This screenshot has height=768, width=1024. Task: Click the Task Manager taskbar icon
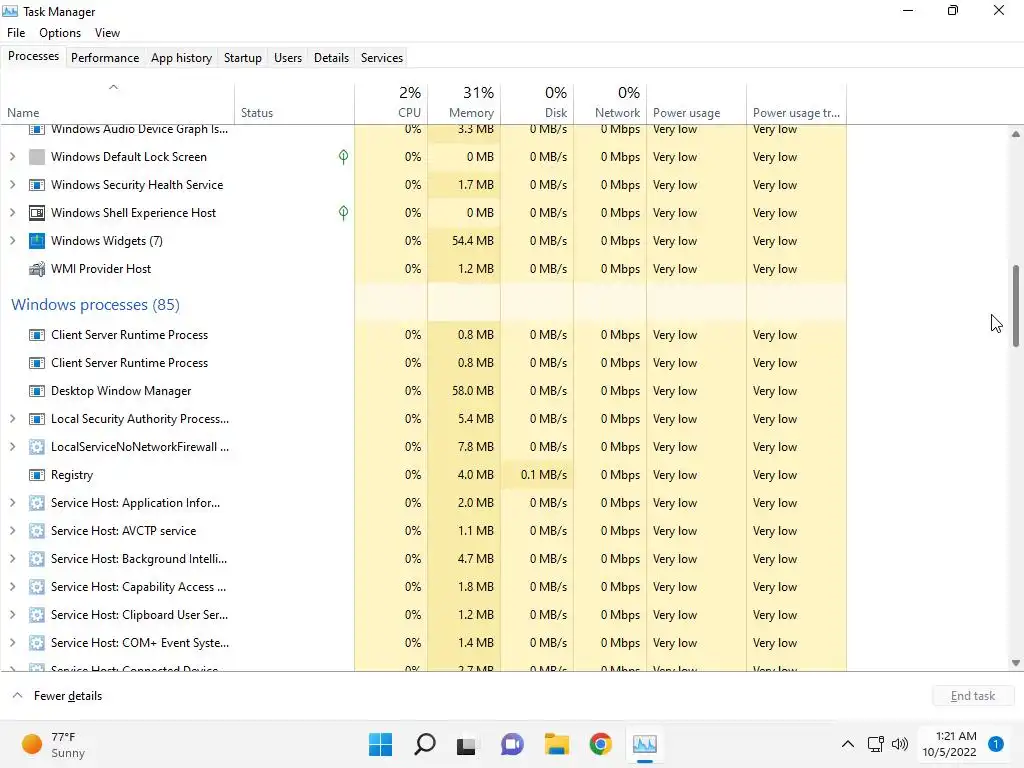point(645,744)
